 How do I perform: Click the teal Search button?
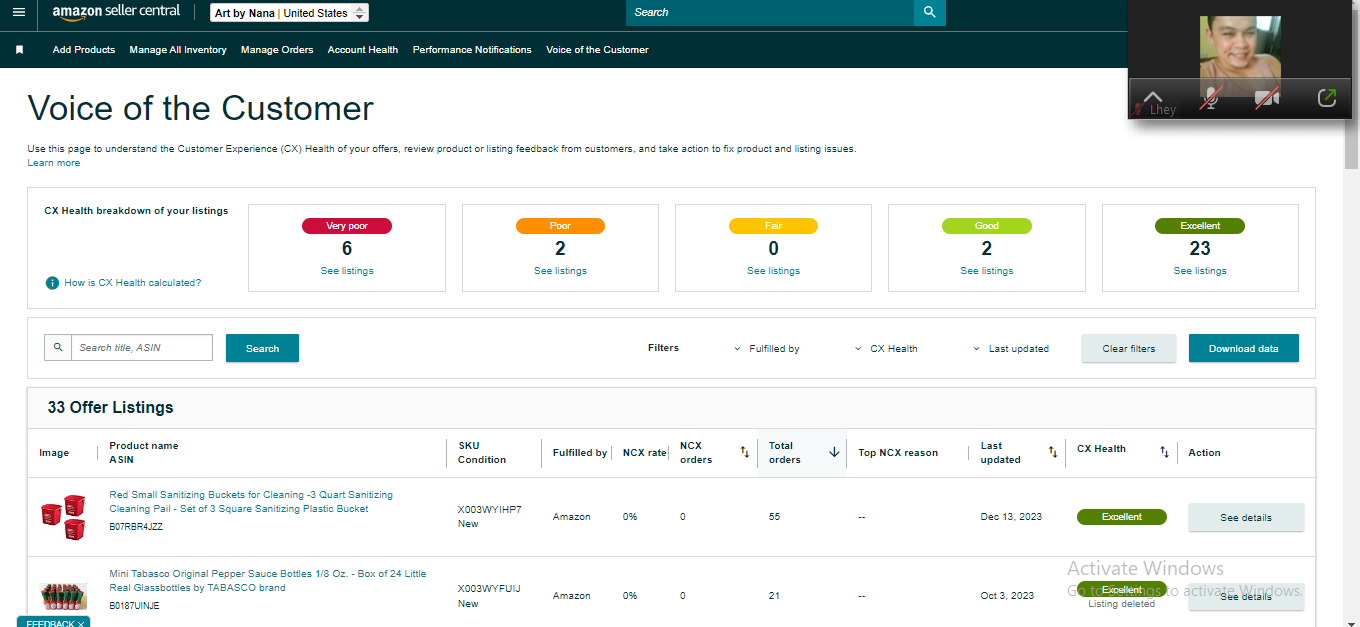click(262, 348)
